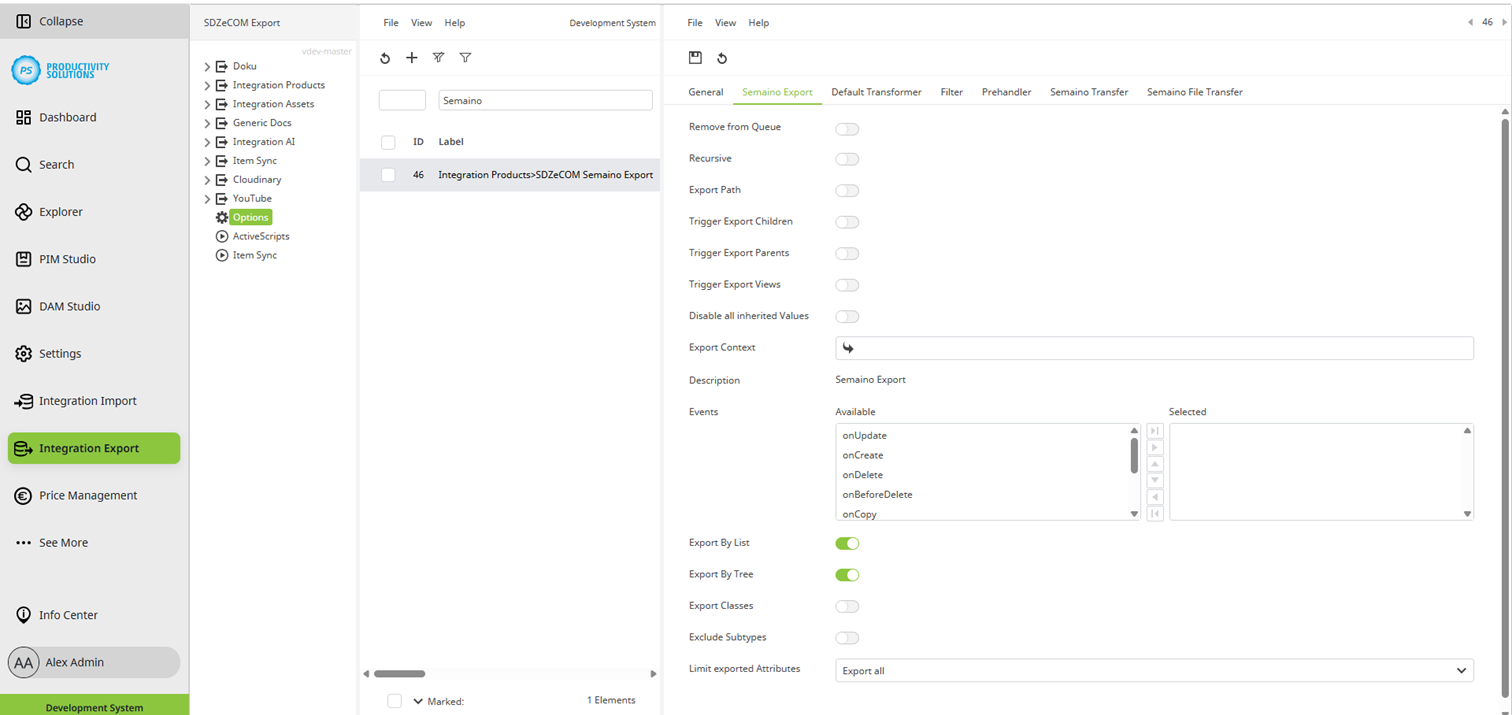1512x715 pixels.
Task: Move all events to Selected list
Action: click(x=1155, y=431)
